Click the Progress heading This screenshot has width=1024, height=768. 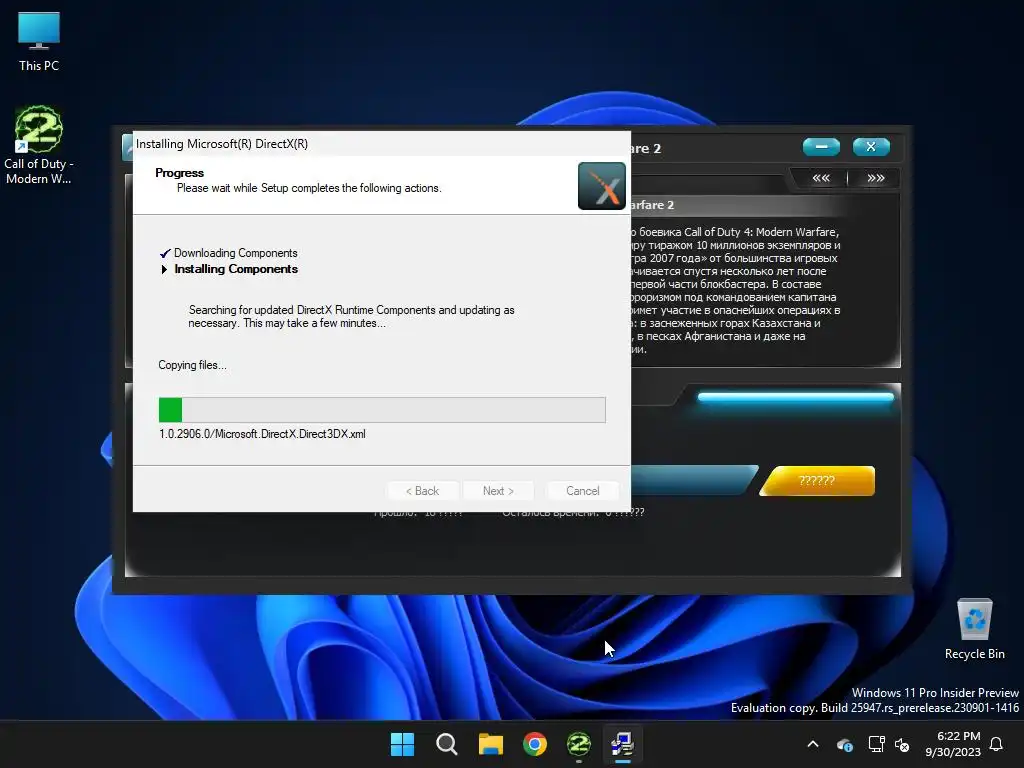click(x=180, y=172)
